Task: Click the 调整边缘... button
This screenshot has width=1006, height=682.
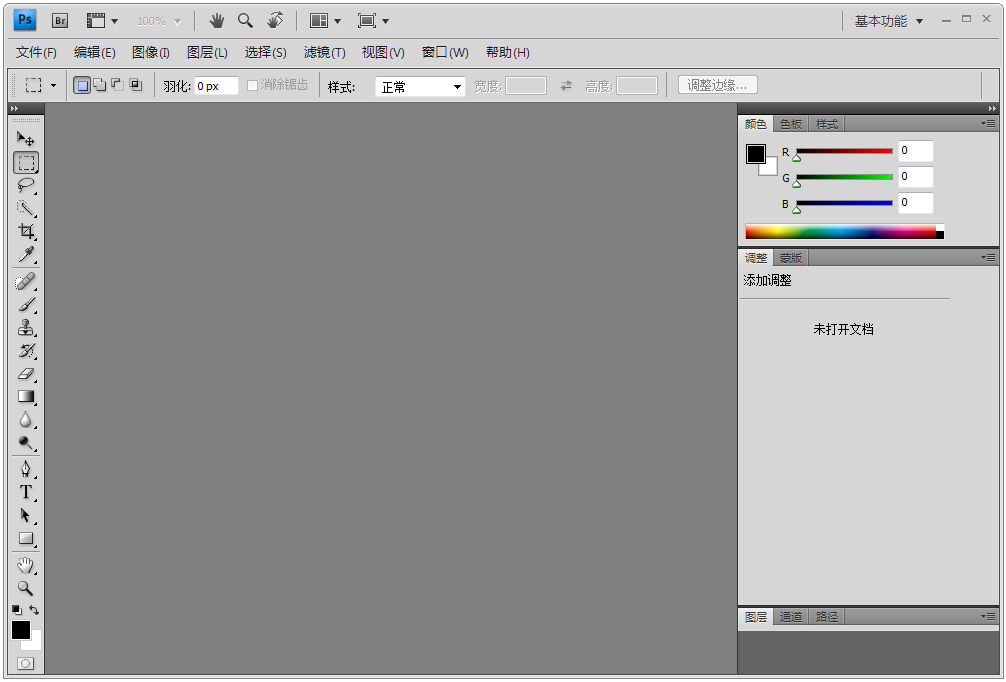Action: click(717, 86)
